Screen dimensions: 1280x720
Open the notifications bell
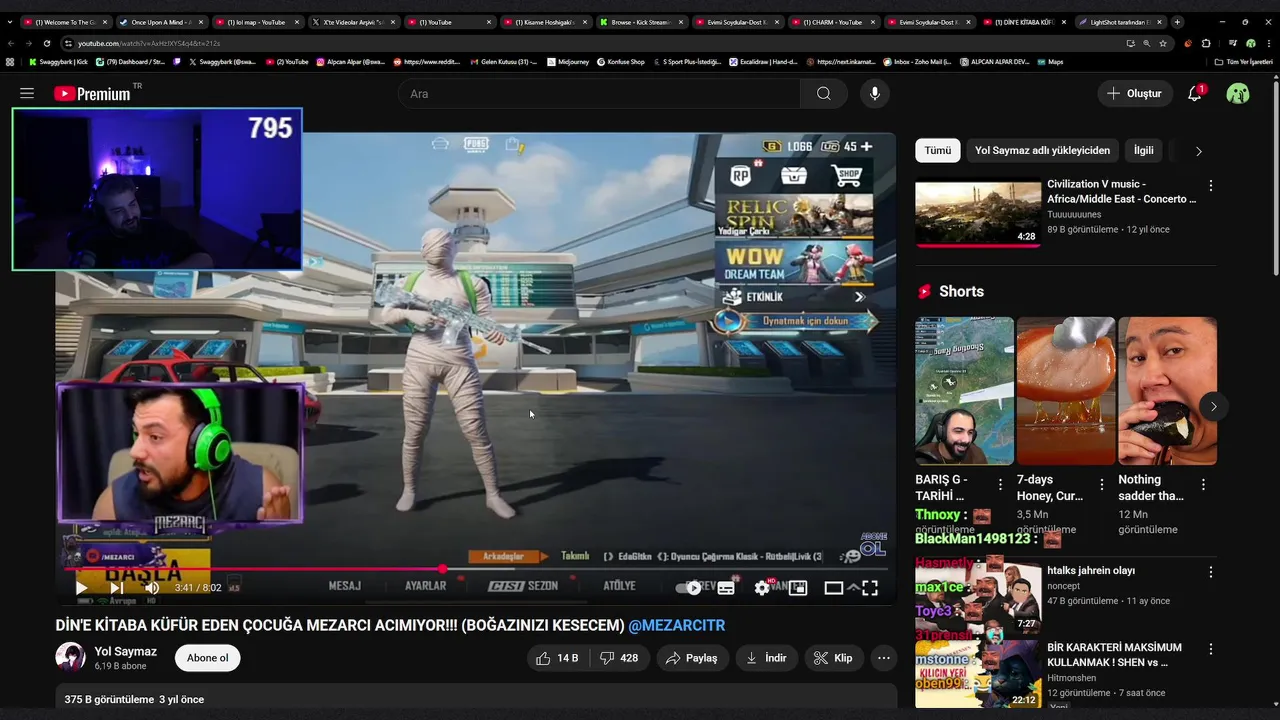click(1194, 93)
